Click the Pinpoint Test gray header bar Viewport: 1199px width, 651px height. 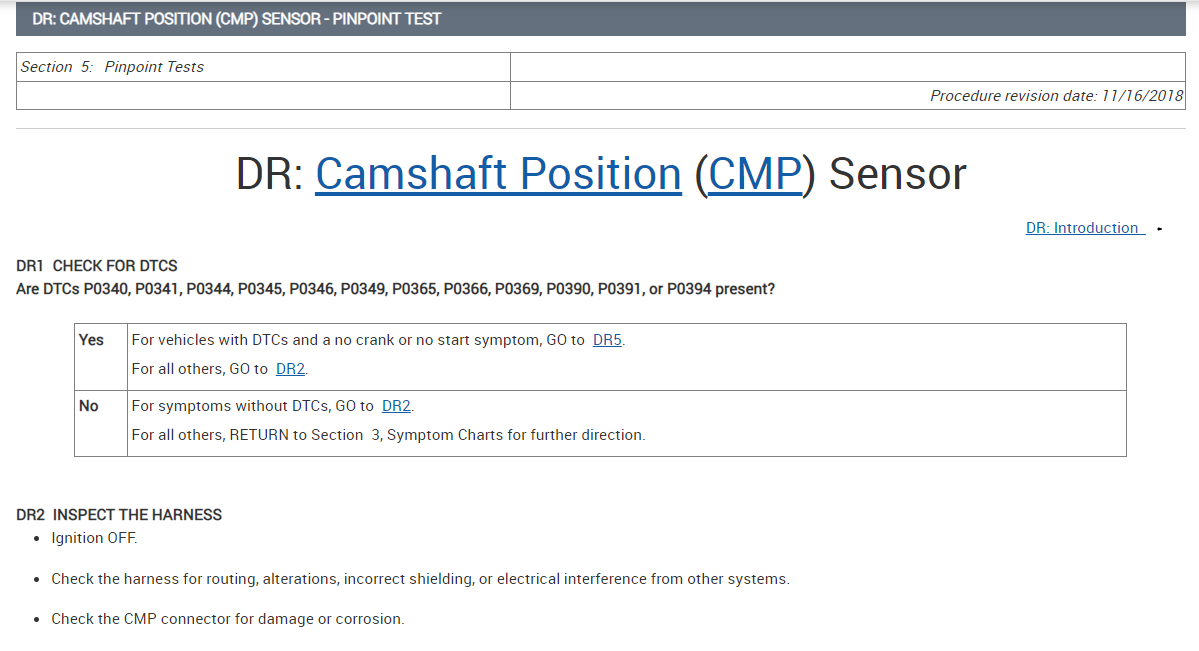(x=600, y=19)
